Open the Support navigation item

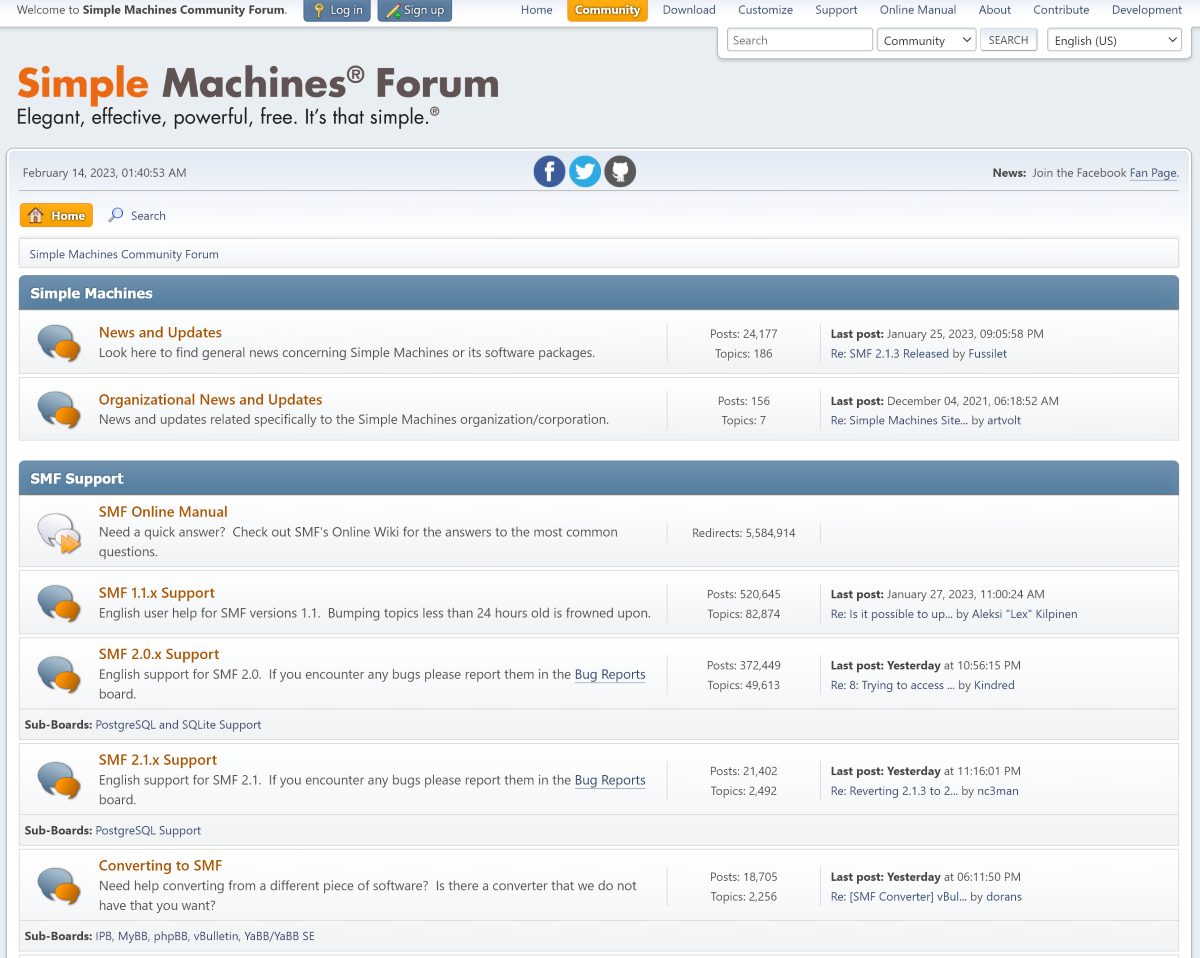click(x=836, y=10)
